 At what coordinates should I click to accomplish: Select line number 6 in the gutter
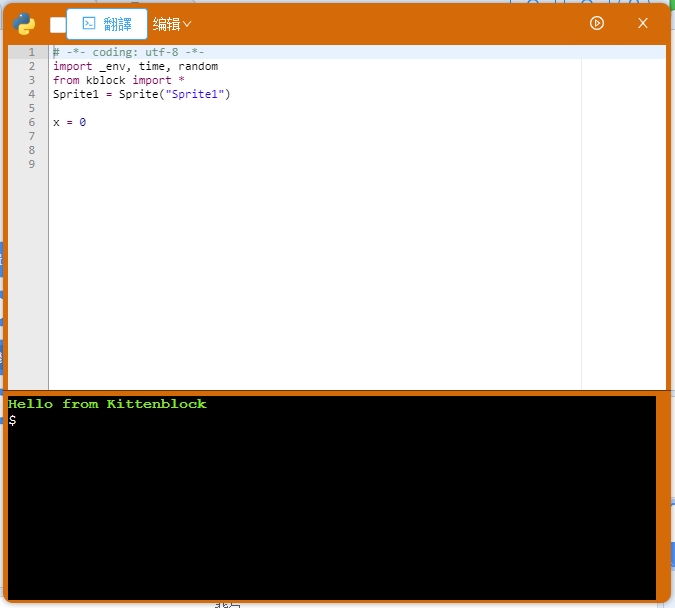pyautogui.click(x=31, y=122)
